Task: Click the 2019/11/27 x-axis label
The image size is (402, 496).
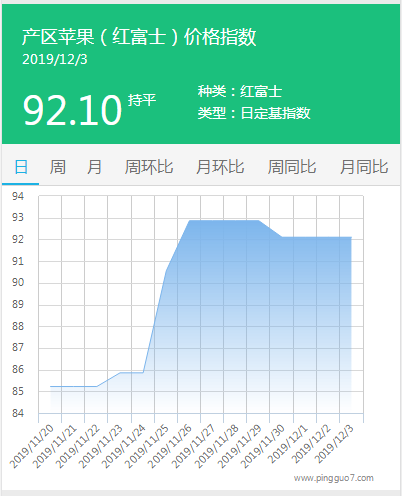Action: [x=193, y=446]
